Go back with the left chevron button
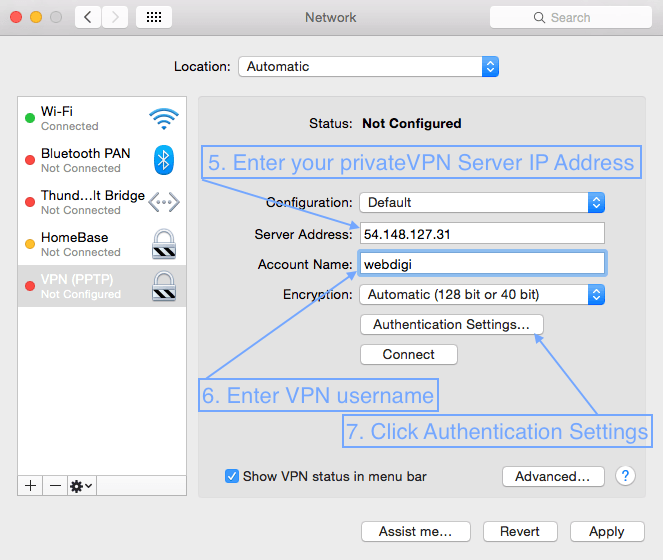The width and height of the screenshot is (663, 560). click(88, 17)
